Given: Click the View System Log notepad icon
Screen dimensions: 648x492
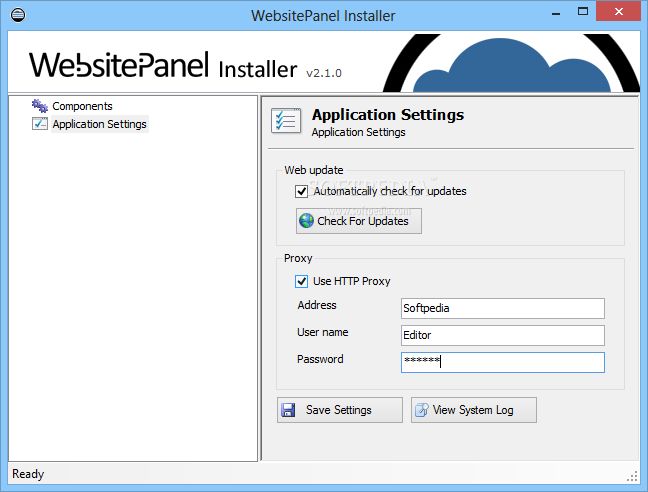Looking at the screenshot, I should 421,410.
